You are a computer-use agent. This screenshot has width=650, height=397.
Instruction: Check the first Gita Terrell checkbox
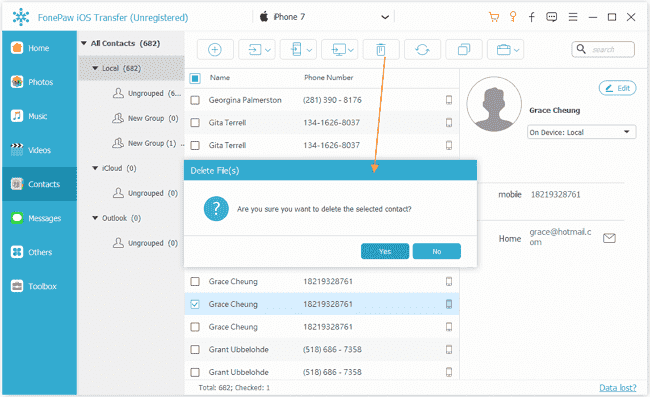pyautogui.click(x=195, y=123)
